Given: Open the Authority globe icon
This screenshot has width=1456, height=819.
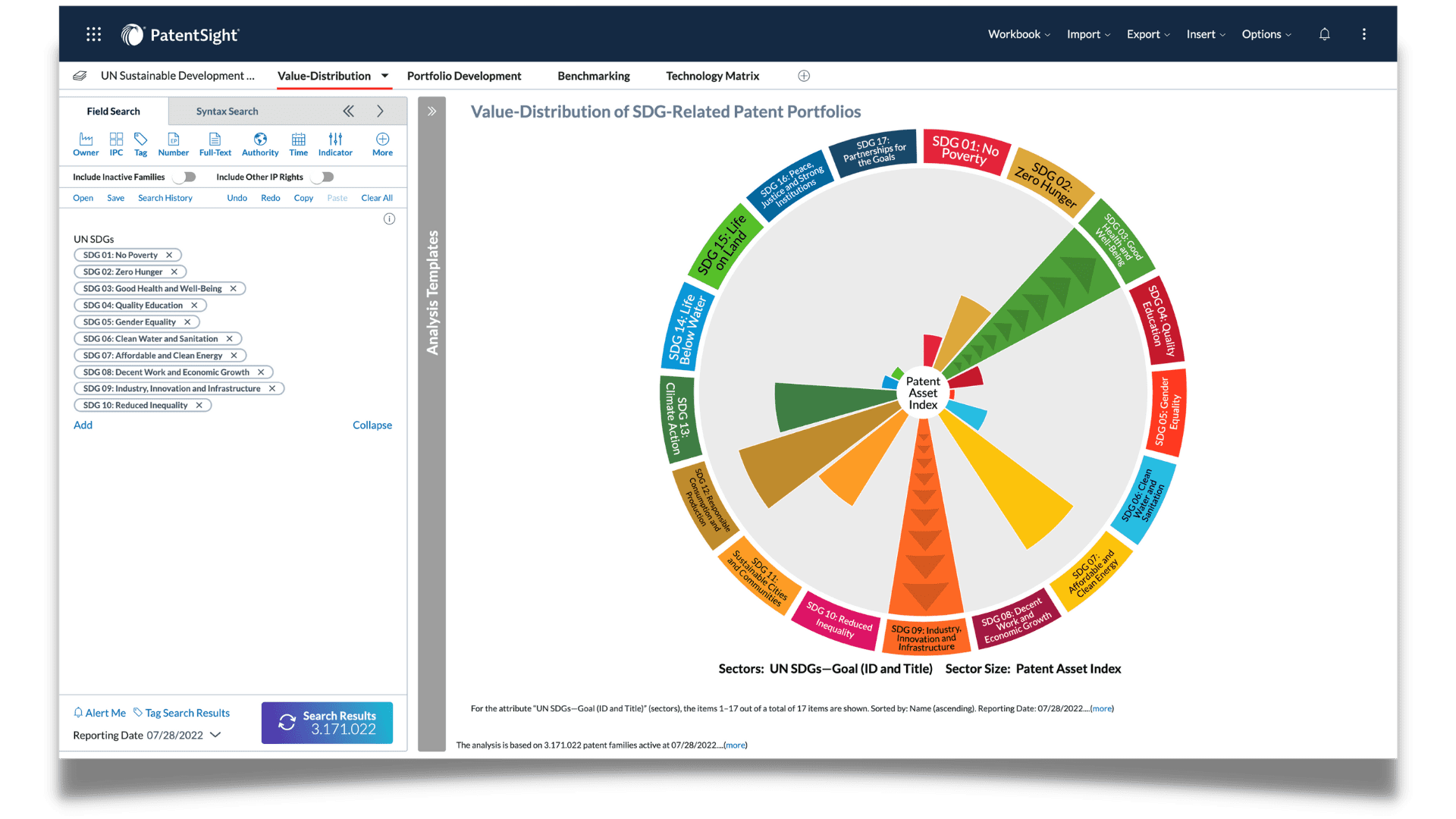Looking at the screenshot, I should click(x=260, y=140).
